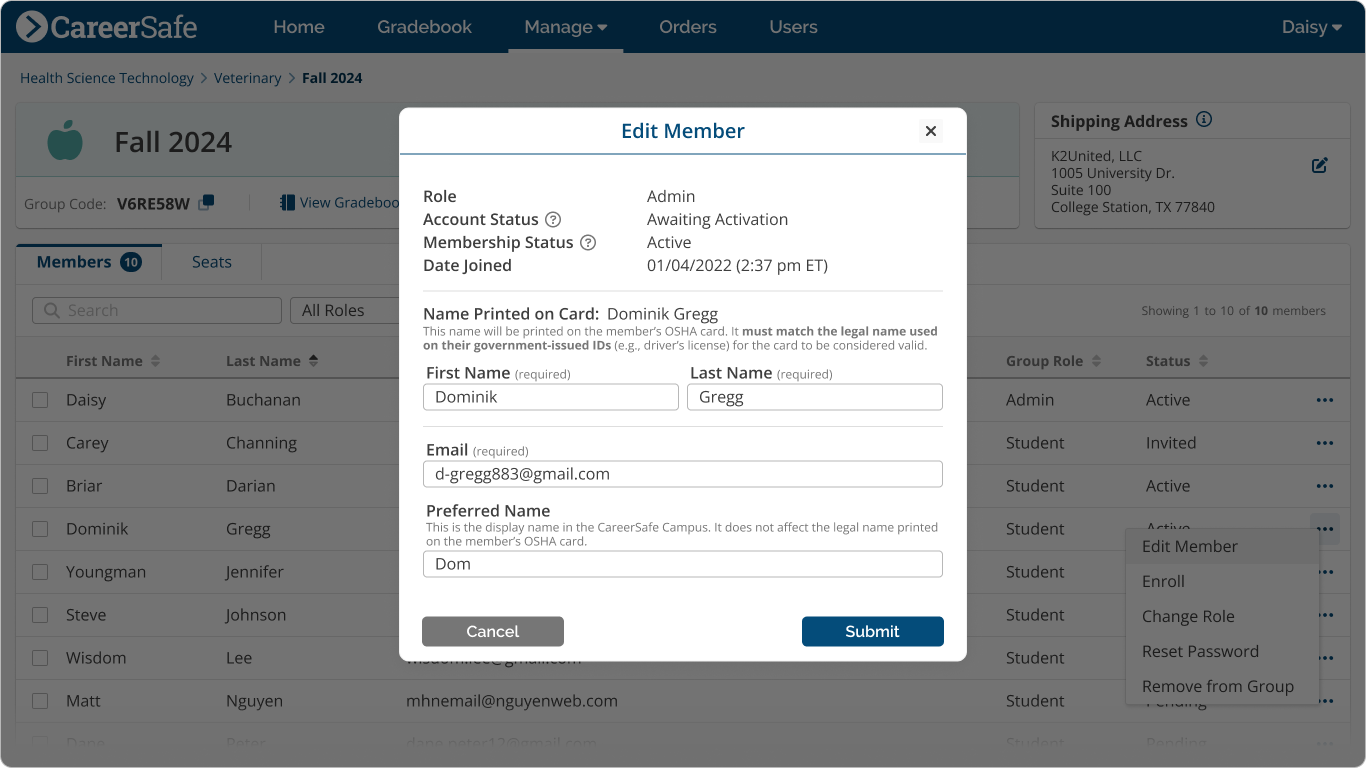Click the search magnifier in members search
Viewport: 1366px width, 768px height.
pos(51,311)
